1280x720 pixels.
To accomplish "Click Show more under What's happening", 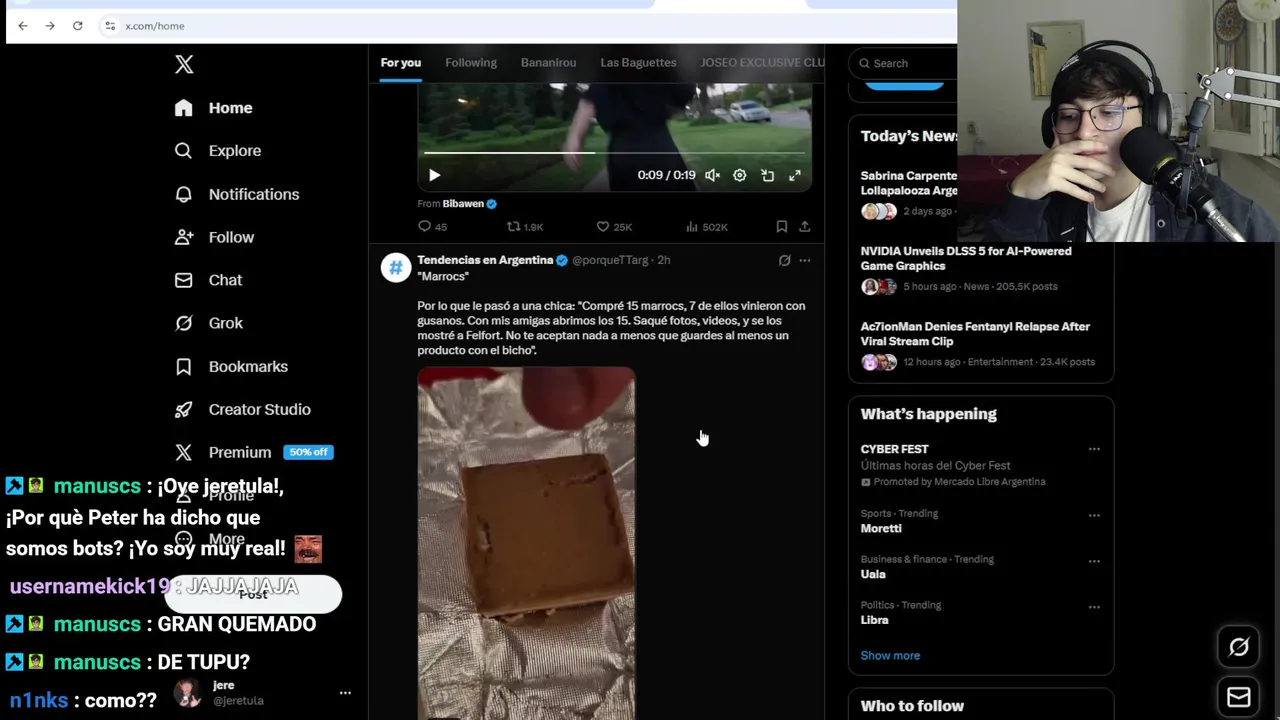I will click(890, 656).
